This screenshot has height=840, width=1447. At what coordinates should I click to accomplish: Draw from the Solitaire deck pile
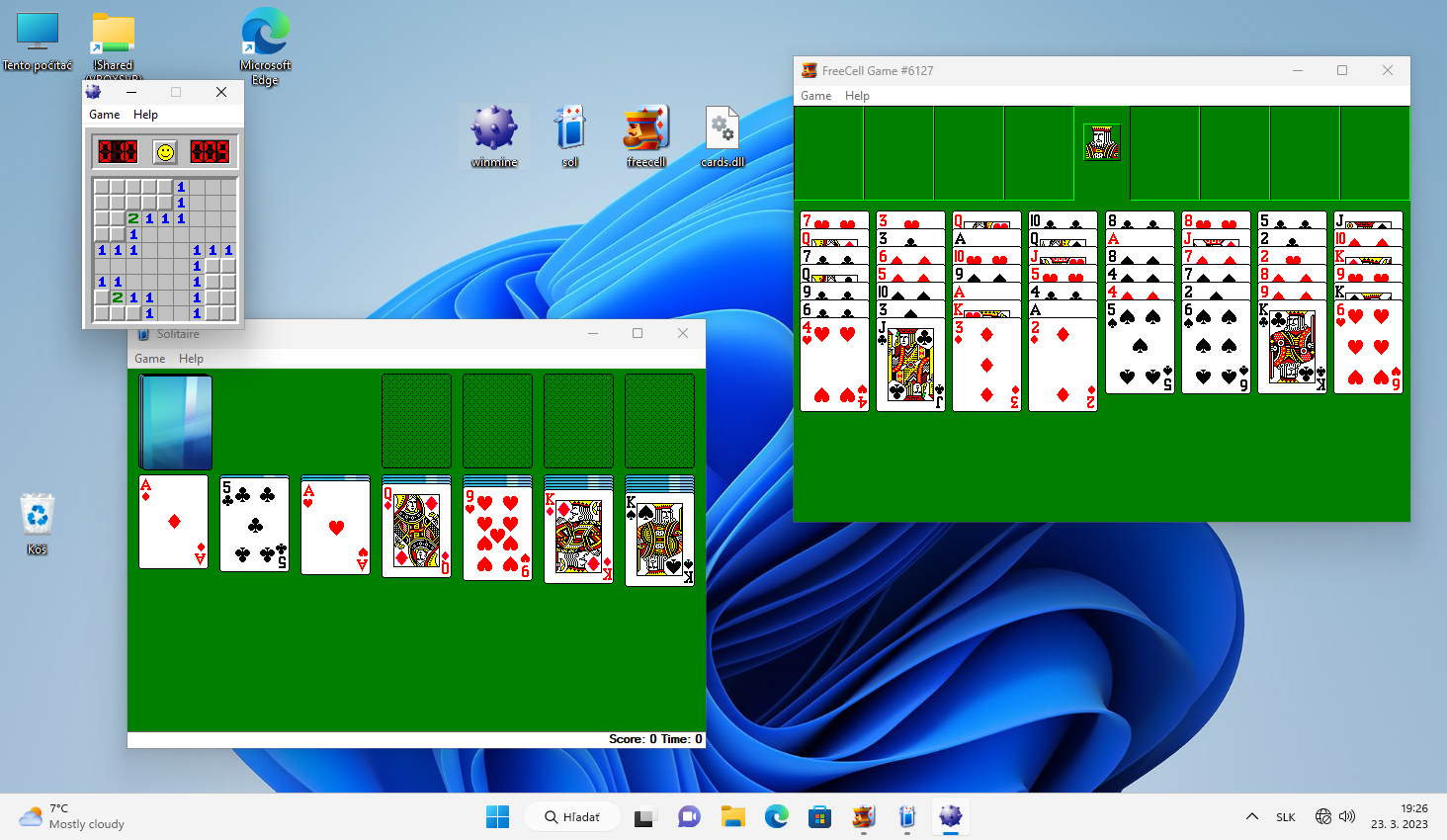176,422
